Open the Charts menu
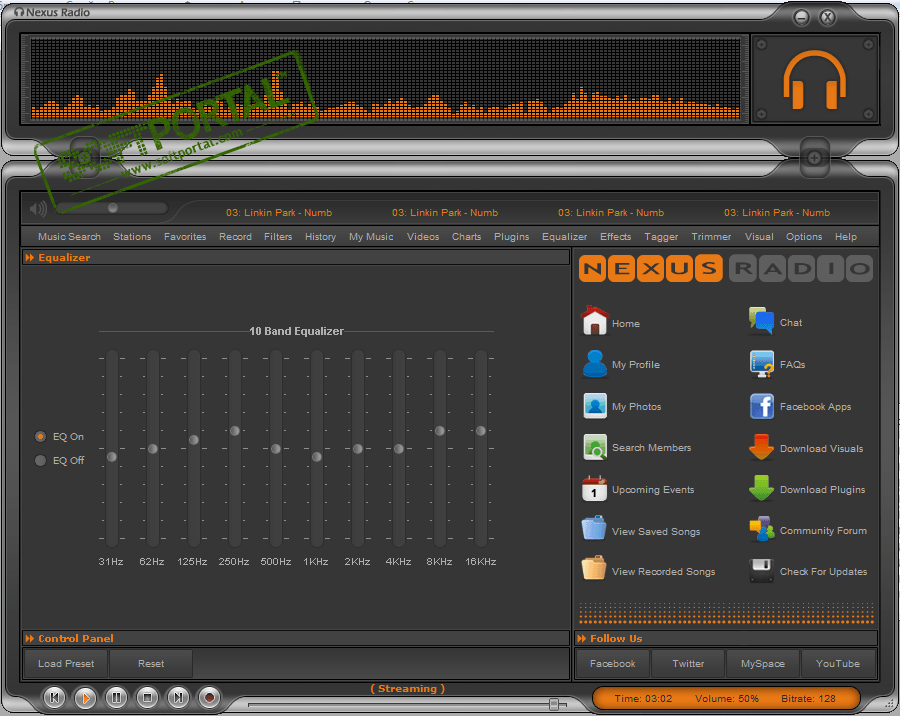The image size is (900, 716). click(x=467, y=237)
